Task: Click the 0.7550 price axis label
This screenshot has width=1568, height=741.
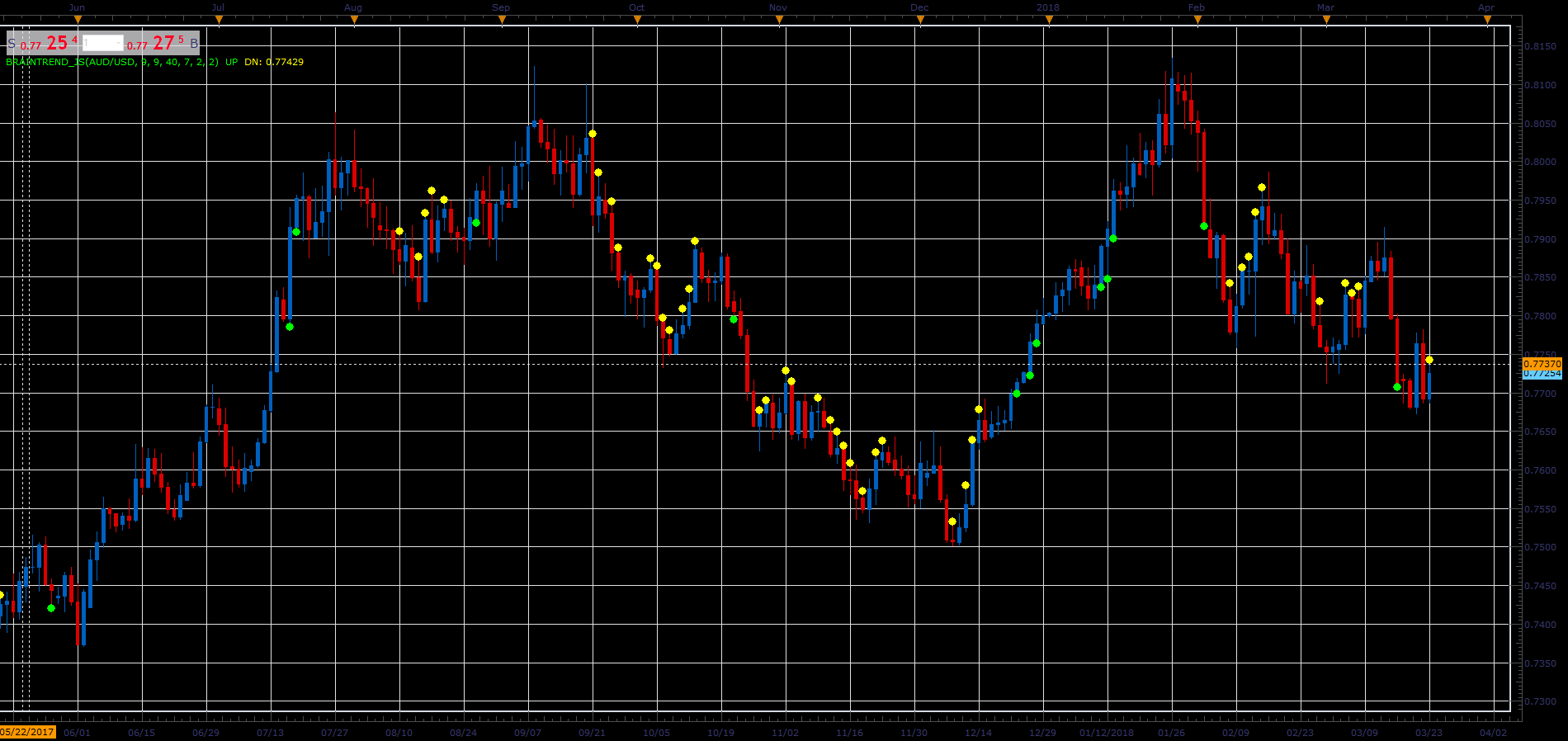Action: [x=1541, y=509]
